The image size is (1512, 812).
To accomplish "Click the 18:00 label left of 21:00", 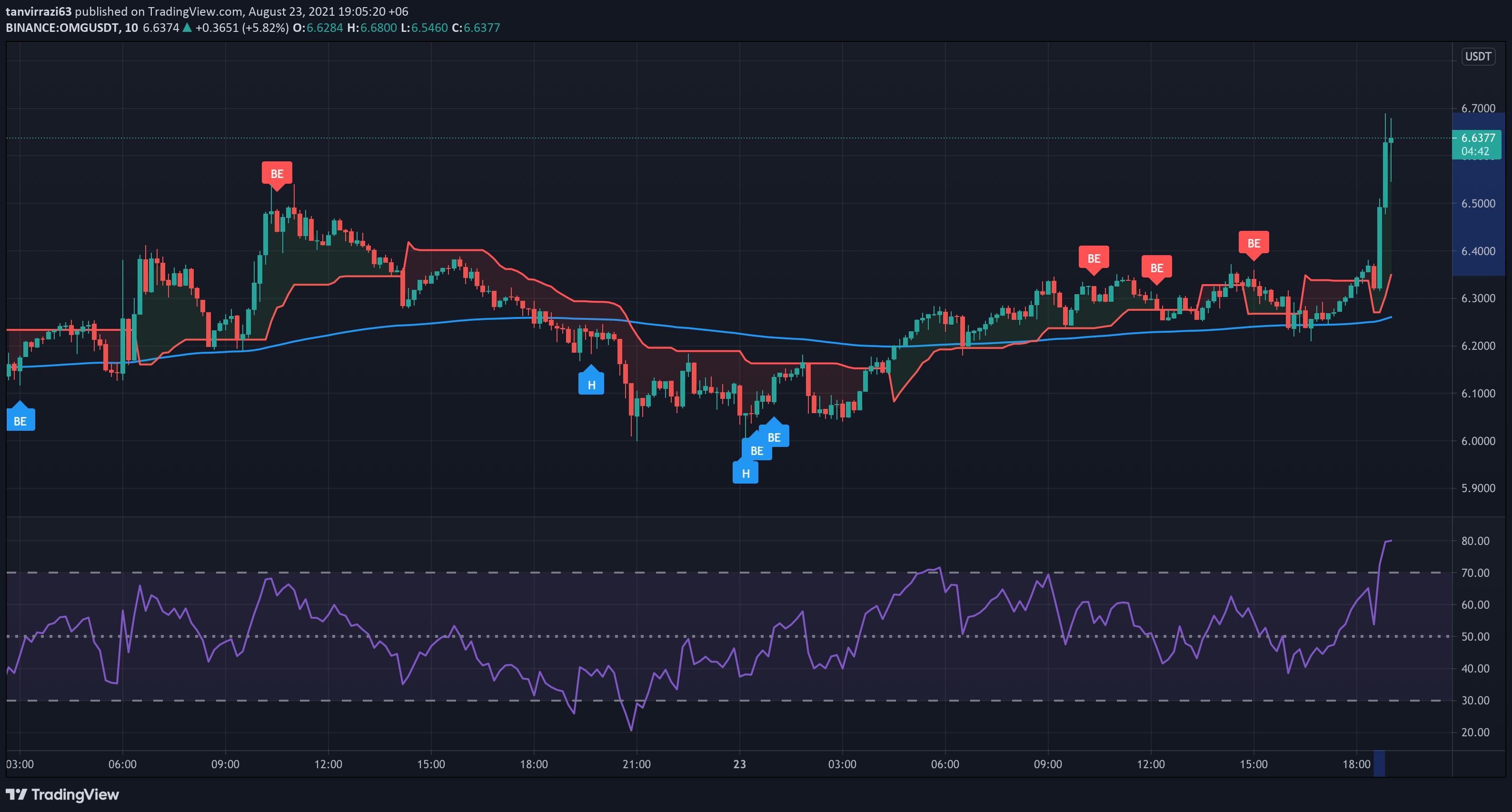I will (x=534, y=764).
